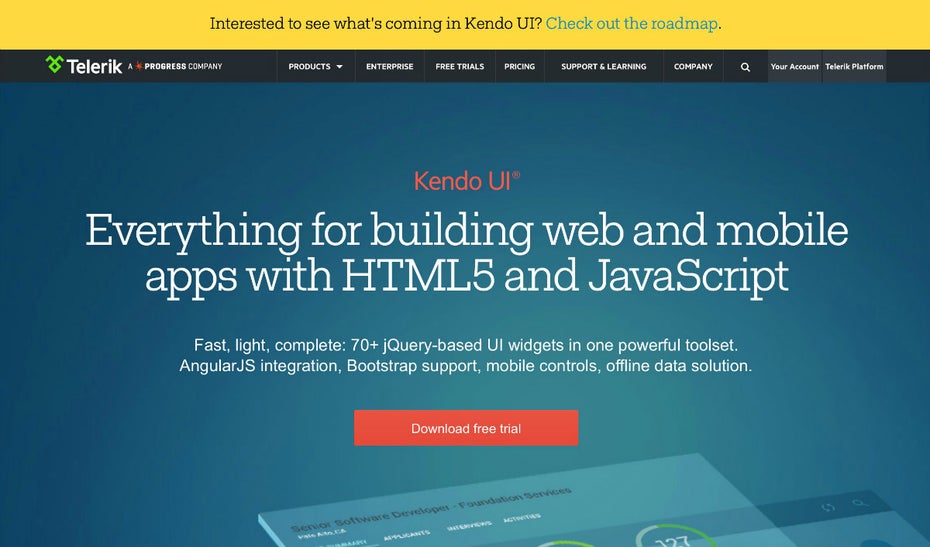This screenshot has height=547, width=930.
Task: Go to Free Trials
Action: pos(460,66)
